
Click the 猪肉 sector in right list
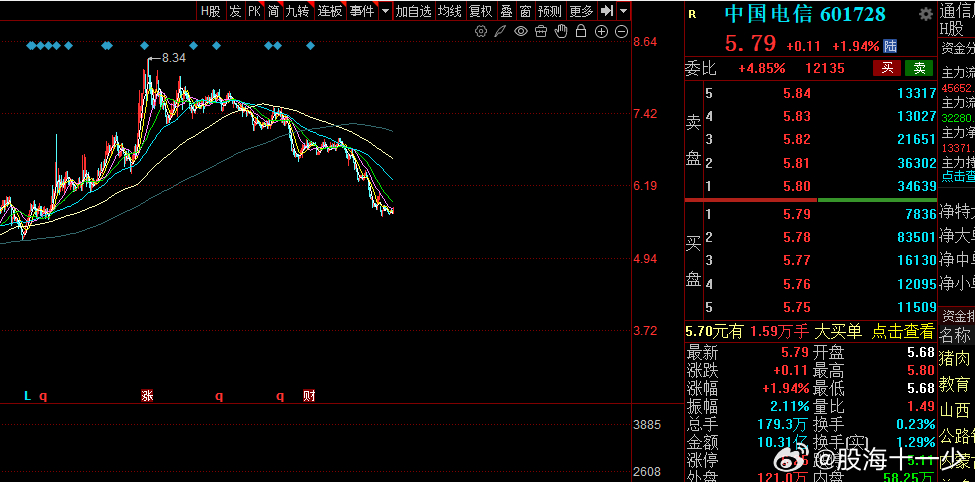pos(954,358)
